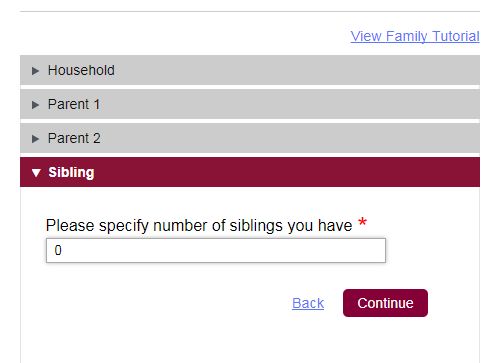The width and height of the screenshot is (489, 363).
Task: Click empty gray area of Parent 1 bar
Action: [290, 104]
